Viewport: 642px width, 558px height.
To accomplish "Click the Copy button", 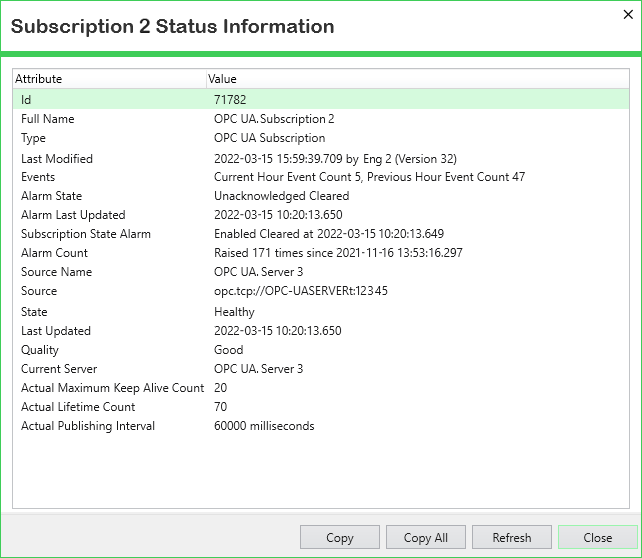I will (x=340, y=537).
